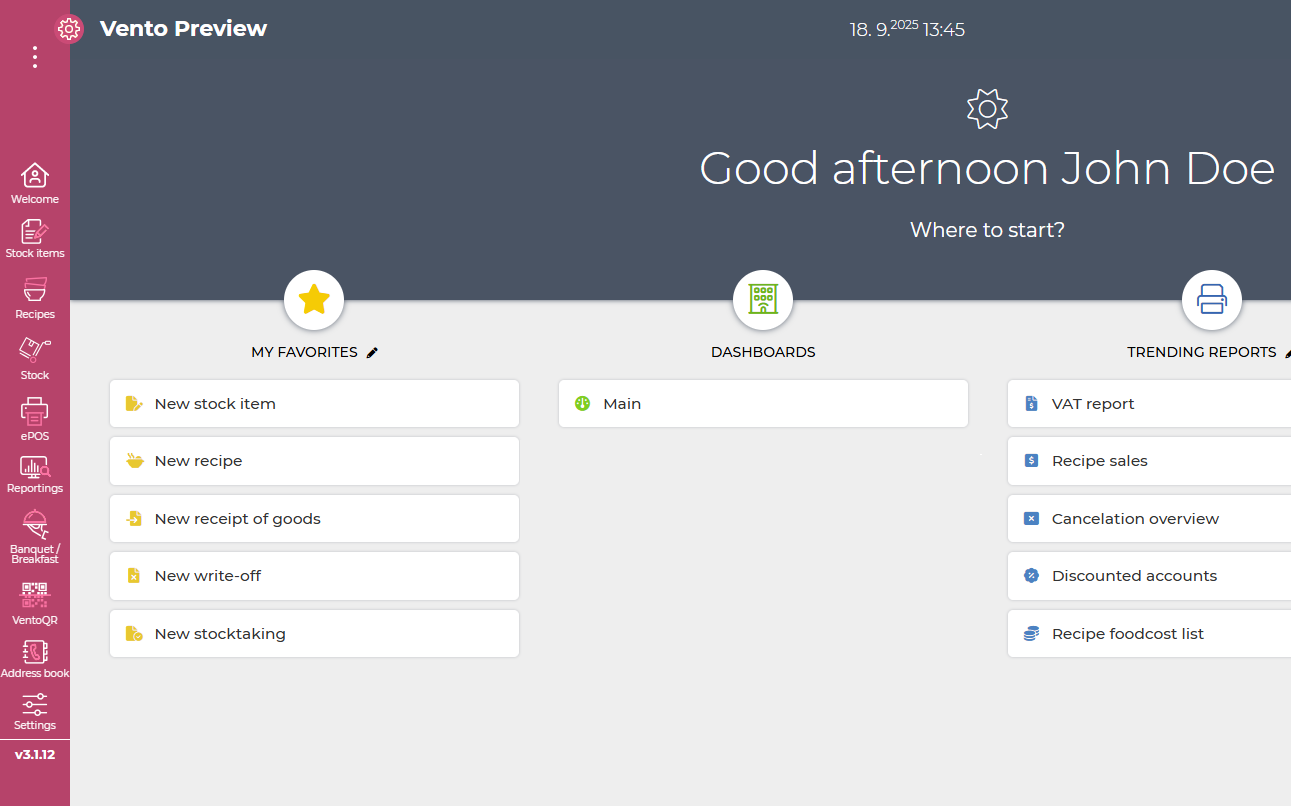Click the v3.1.12 version label
Viewport: 1291px width, 806px height.
pyautogui.click(x=35, y=755)
